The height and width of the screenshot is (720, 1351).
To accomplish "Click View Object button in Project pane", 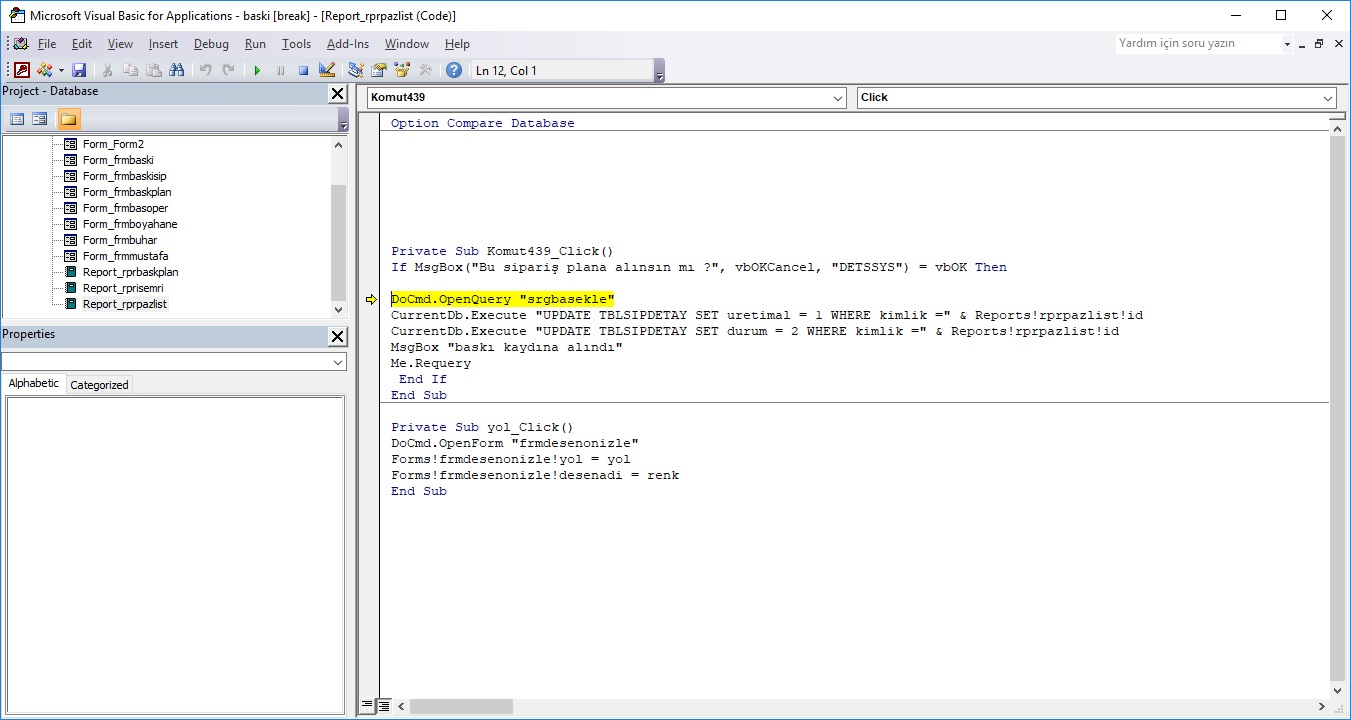I will tap(40, 119).
